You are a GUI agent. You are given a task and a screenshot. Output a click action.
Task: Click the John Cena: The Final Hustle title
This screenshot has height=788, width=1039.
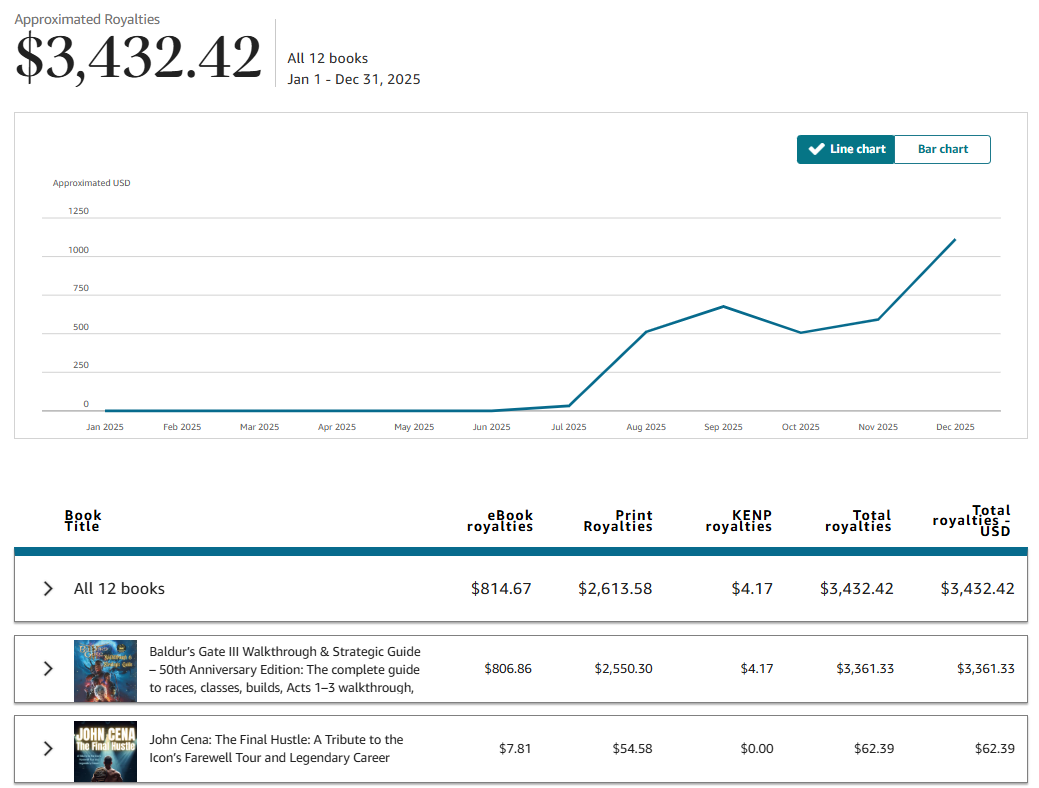(276, 748)
